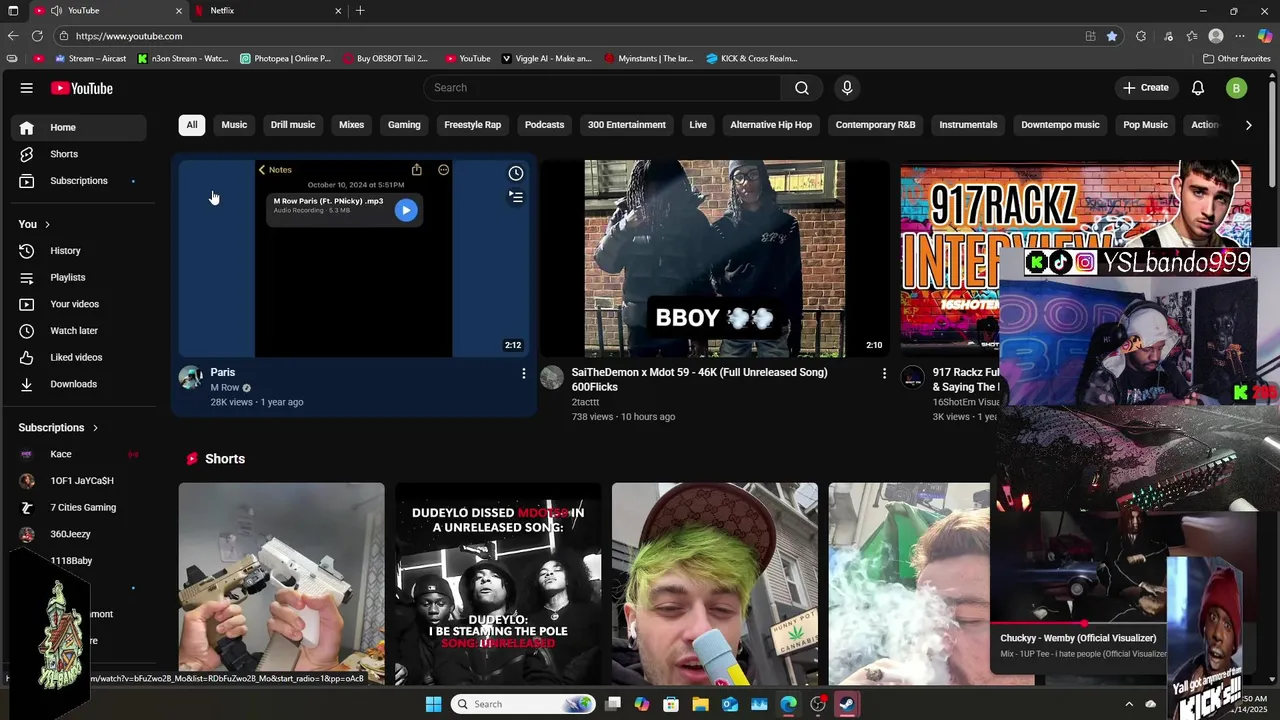Refresh the page in browser

pos(38,36)
